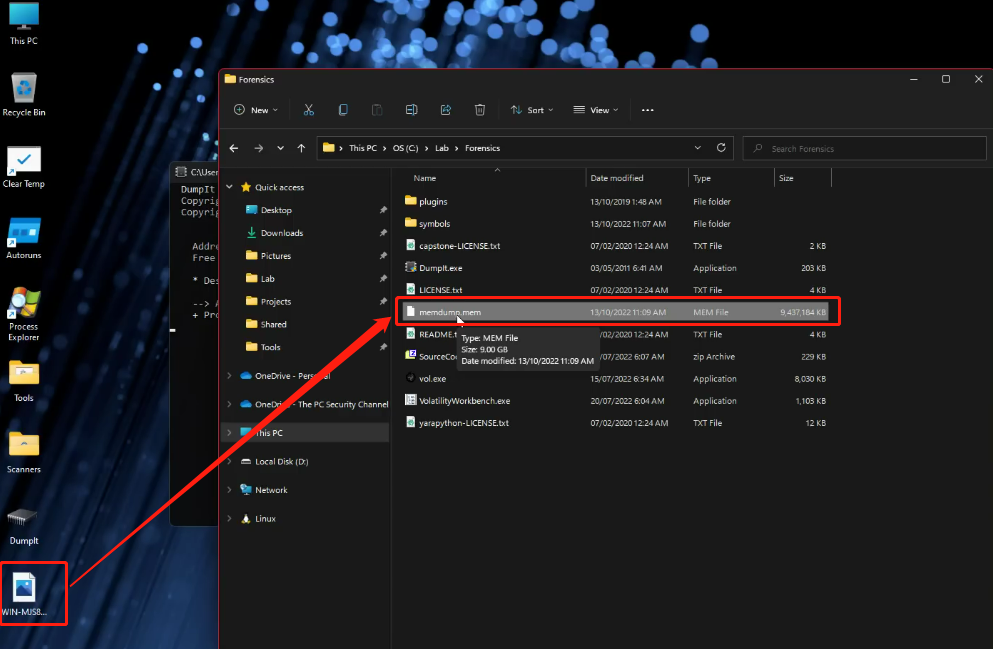The height and width of the screenshot is (649, 993).
Task: Open the View dropdown menu
Action: point(596,110)
